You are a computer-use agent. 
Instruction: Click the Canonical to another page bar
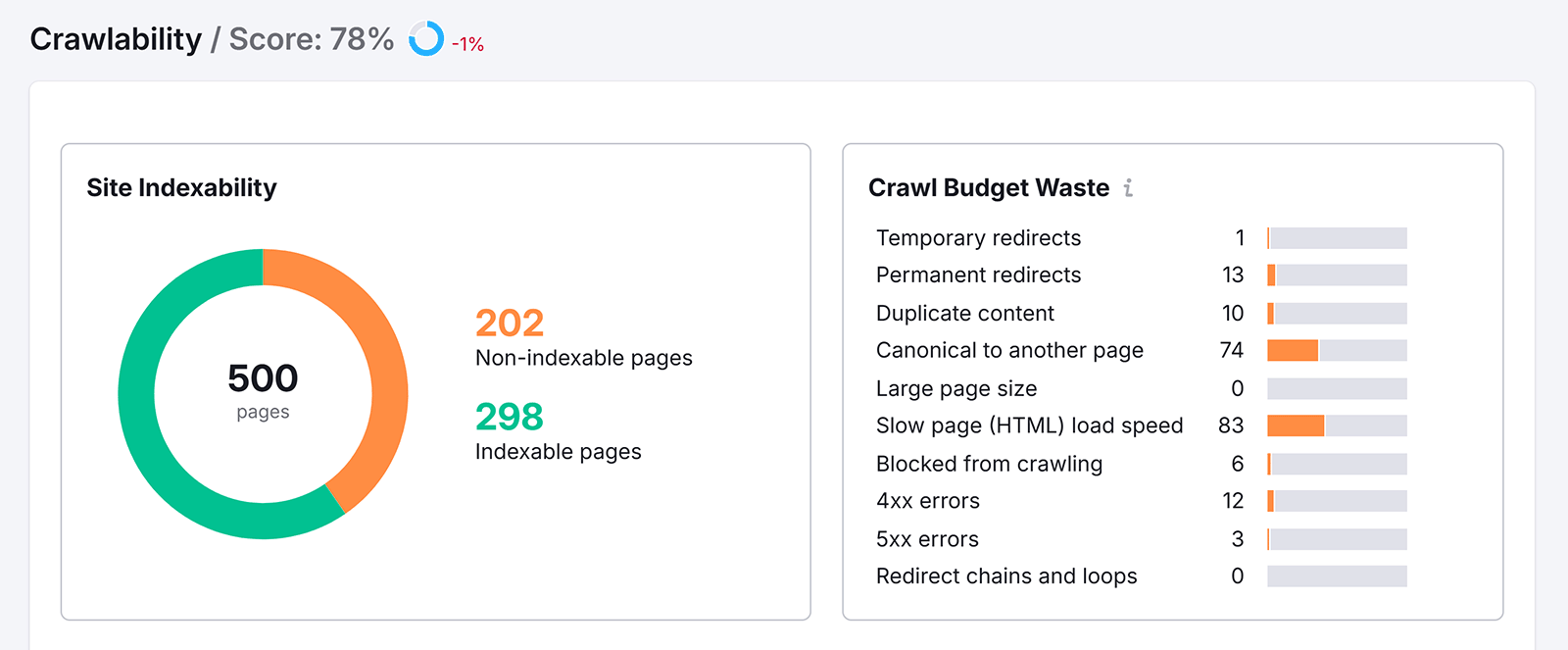[1336, 351]
